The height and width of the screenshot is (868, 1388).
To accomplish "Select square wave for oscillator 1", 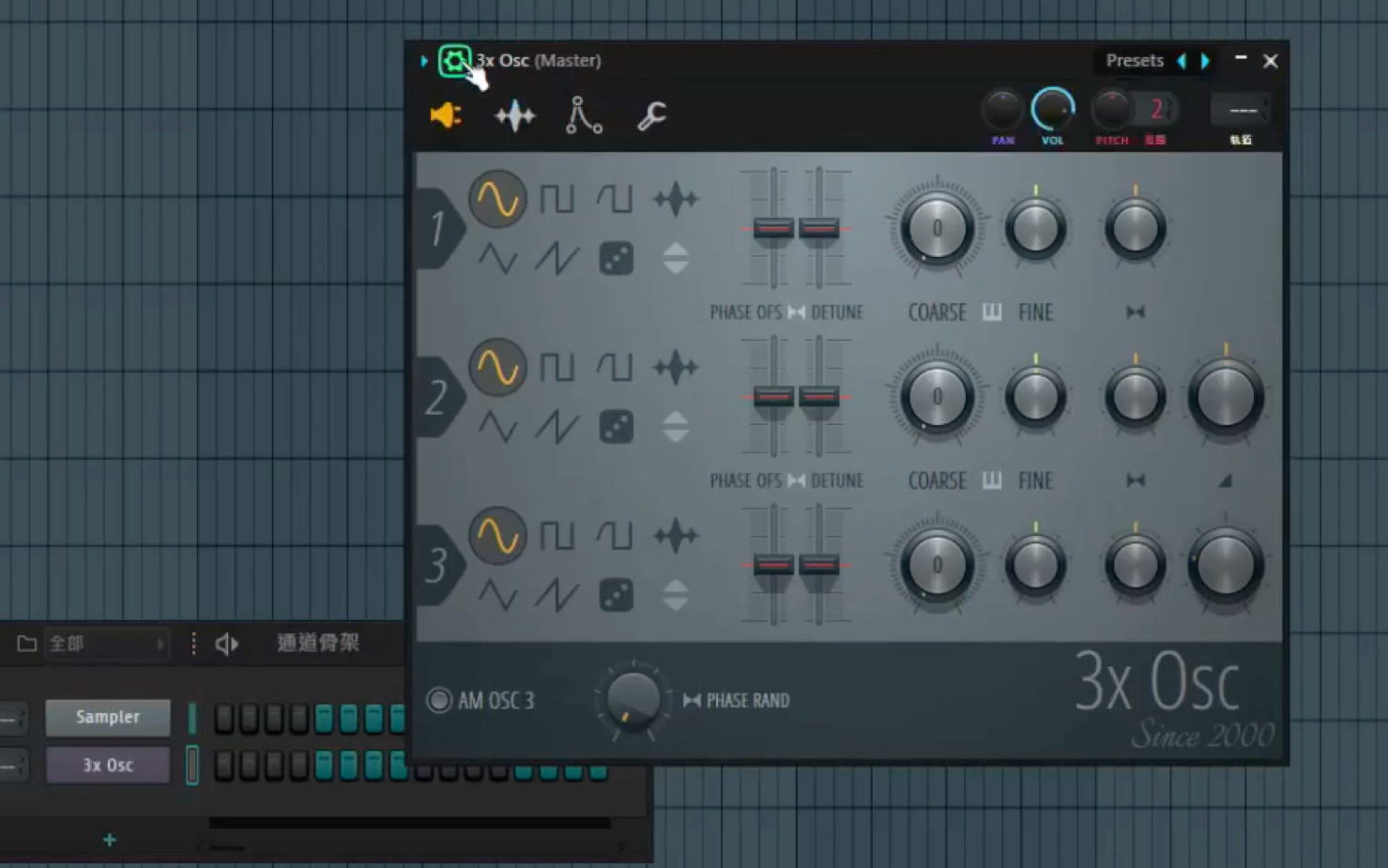I will 557,199.
